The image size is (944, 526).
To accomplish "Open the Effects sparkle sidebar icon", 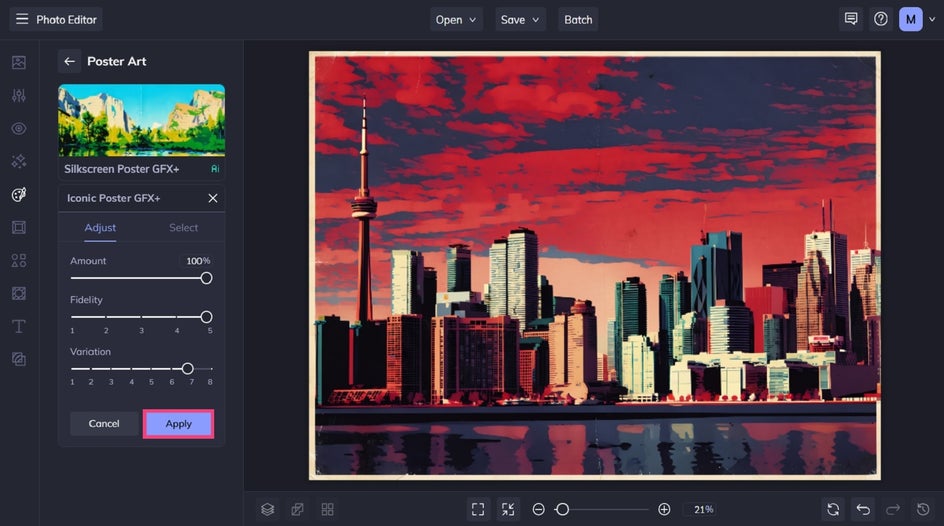I will [x=19, y=161].
